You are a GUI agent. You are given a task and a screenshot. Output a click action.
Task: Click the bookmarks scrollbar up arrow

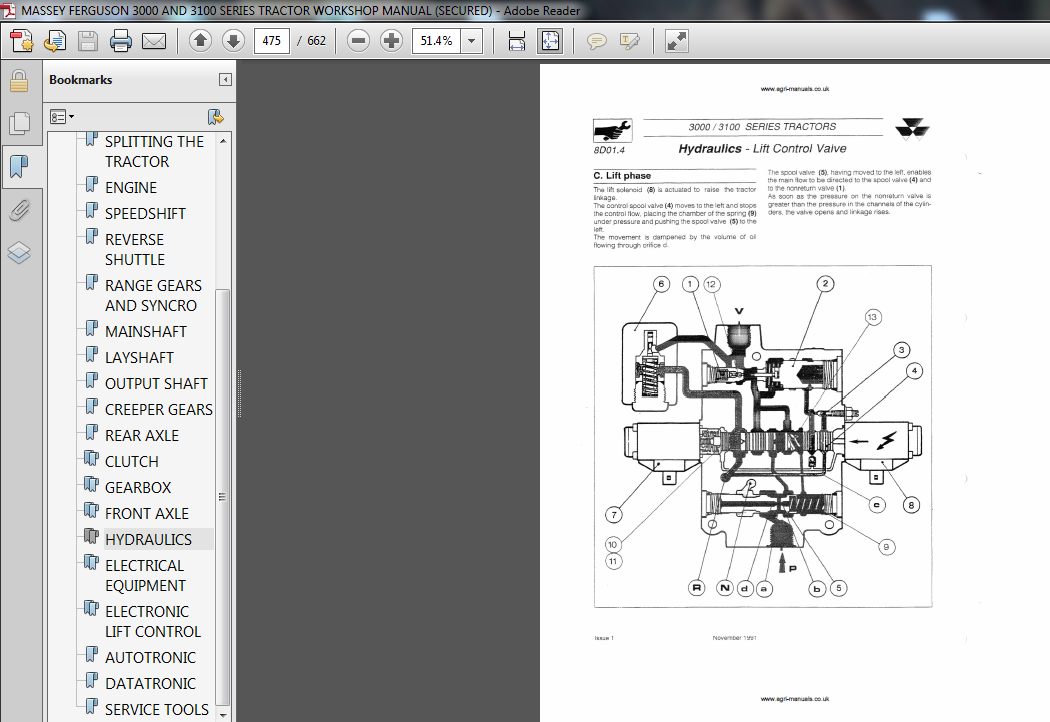224,141
